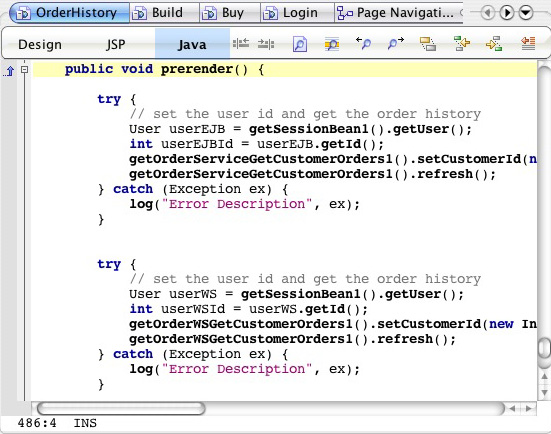The width and height of the screenshot is (551, 434).
Task: Click the Find Selection icon
Action: pos(299,44)
